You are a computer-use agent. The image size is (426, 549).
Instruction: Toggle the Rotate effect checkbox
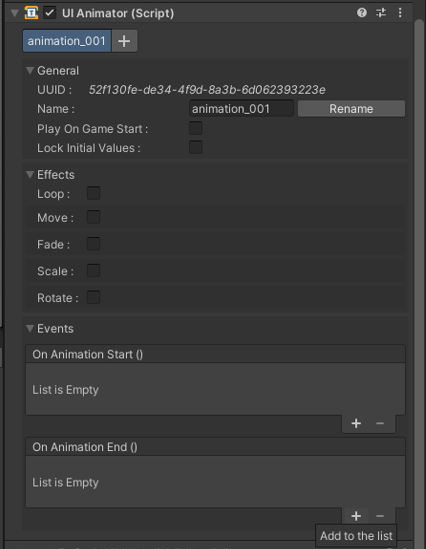93,297
